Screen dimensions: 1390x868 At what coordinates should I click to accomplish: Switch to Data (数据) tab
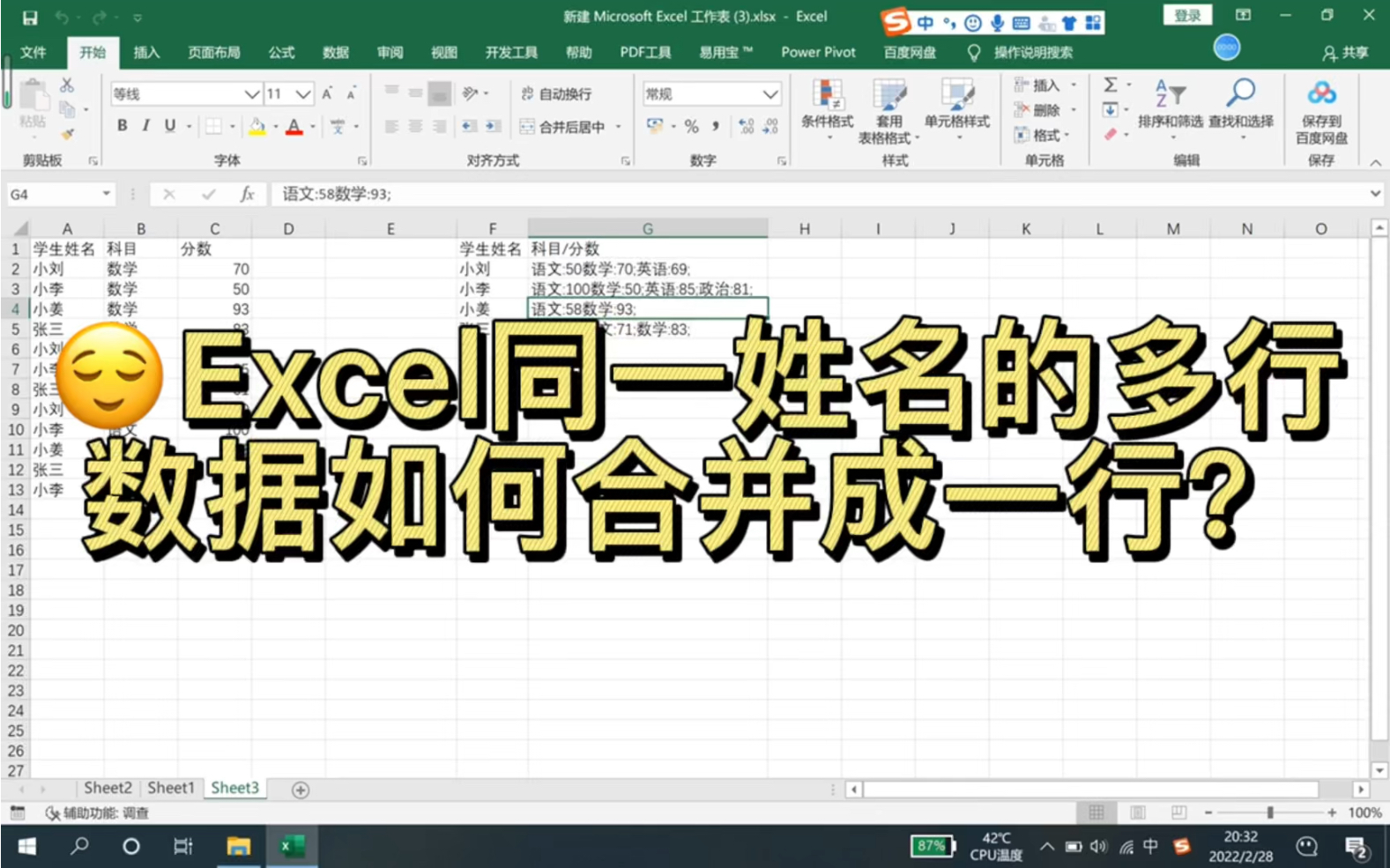tap(336, 52)
